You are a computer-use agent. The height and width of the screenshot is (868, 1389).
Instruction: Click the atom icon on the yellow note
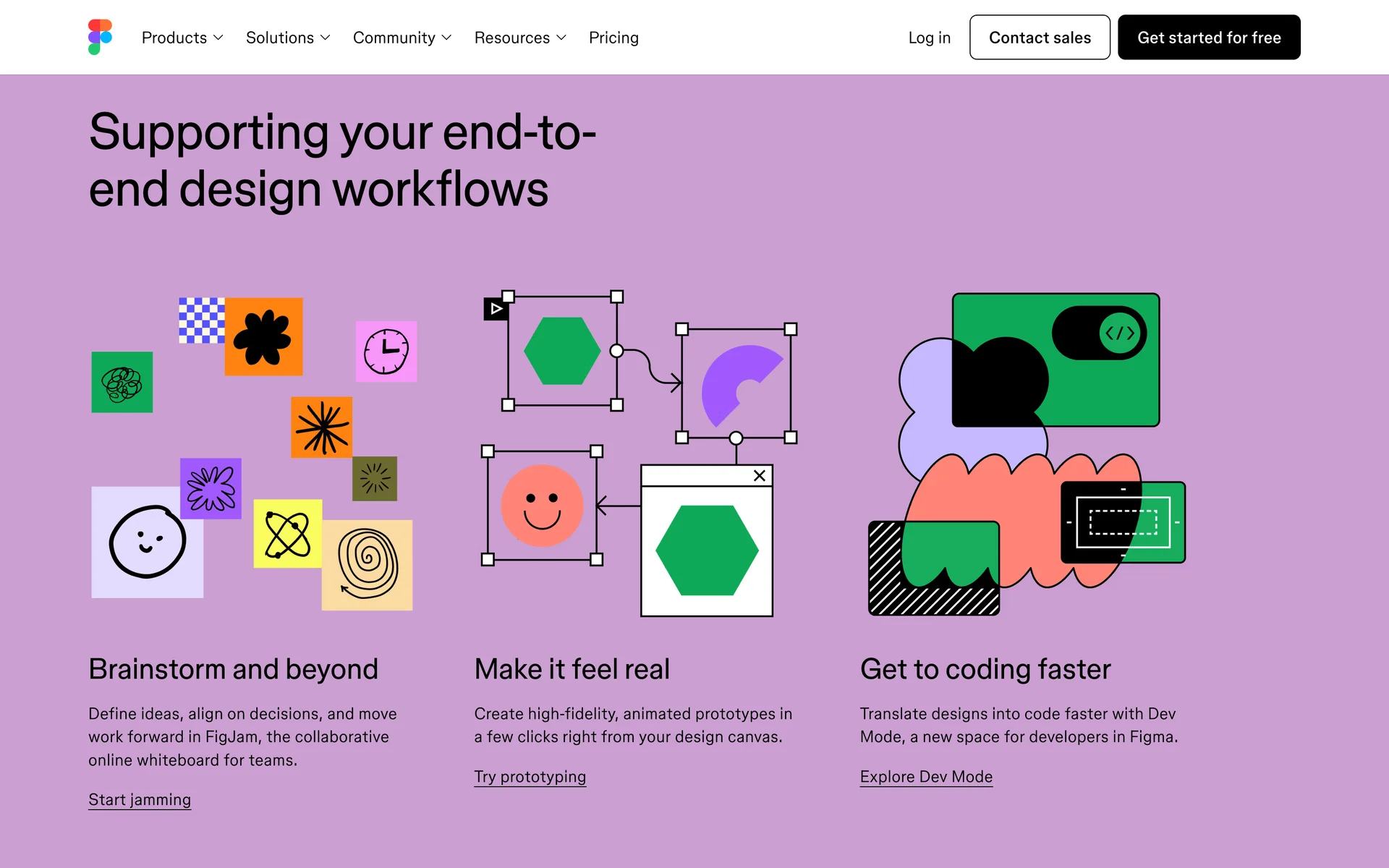coord(287,534)
